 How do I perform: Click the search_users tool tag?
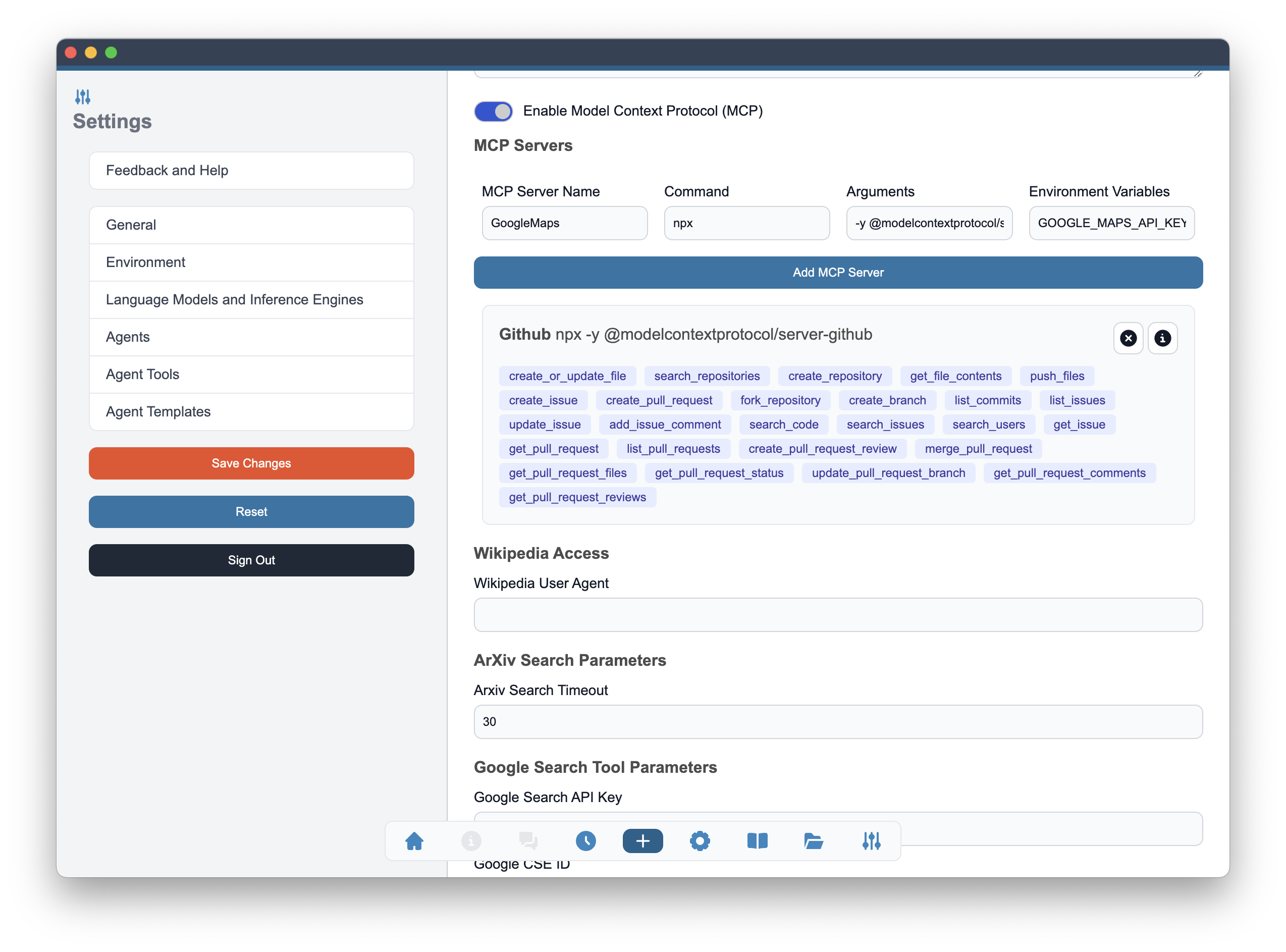988,425
